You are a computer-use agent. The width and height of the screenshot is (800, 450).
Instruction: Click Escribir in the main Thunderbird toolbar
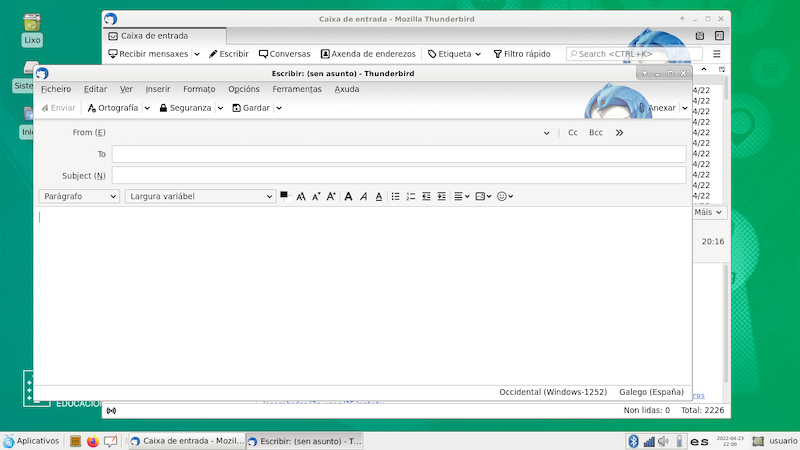229,54
